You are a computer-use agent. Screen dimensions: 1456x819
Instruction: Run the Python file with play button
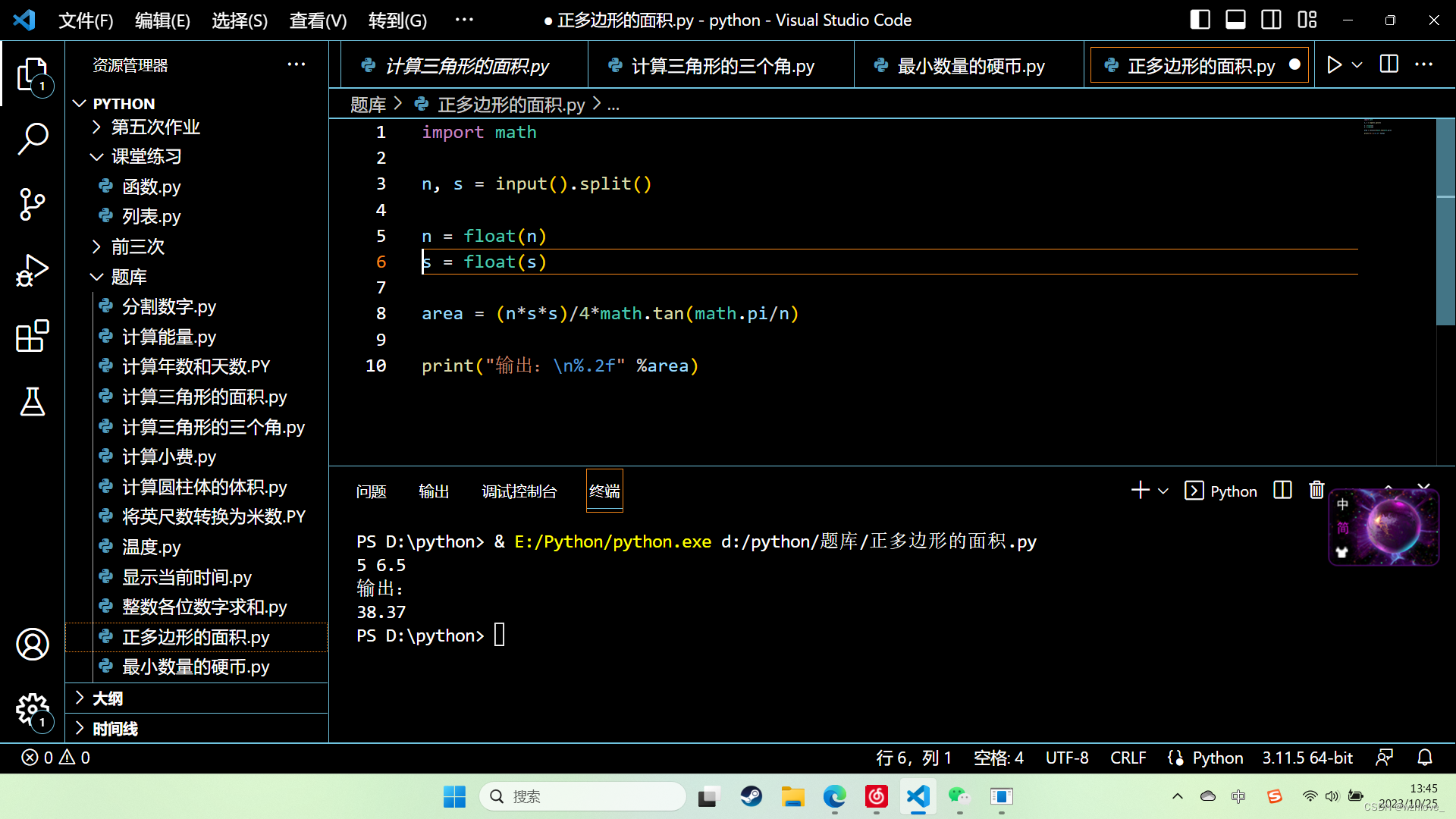click(x=1334, y=65)
